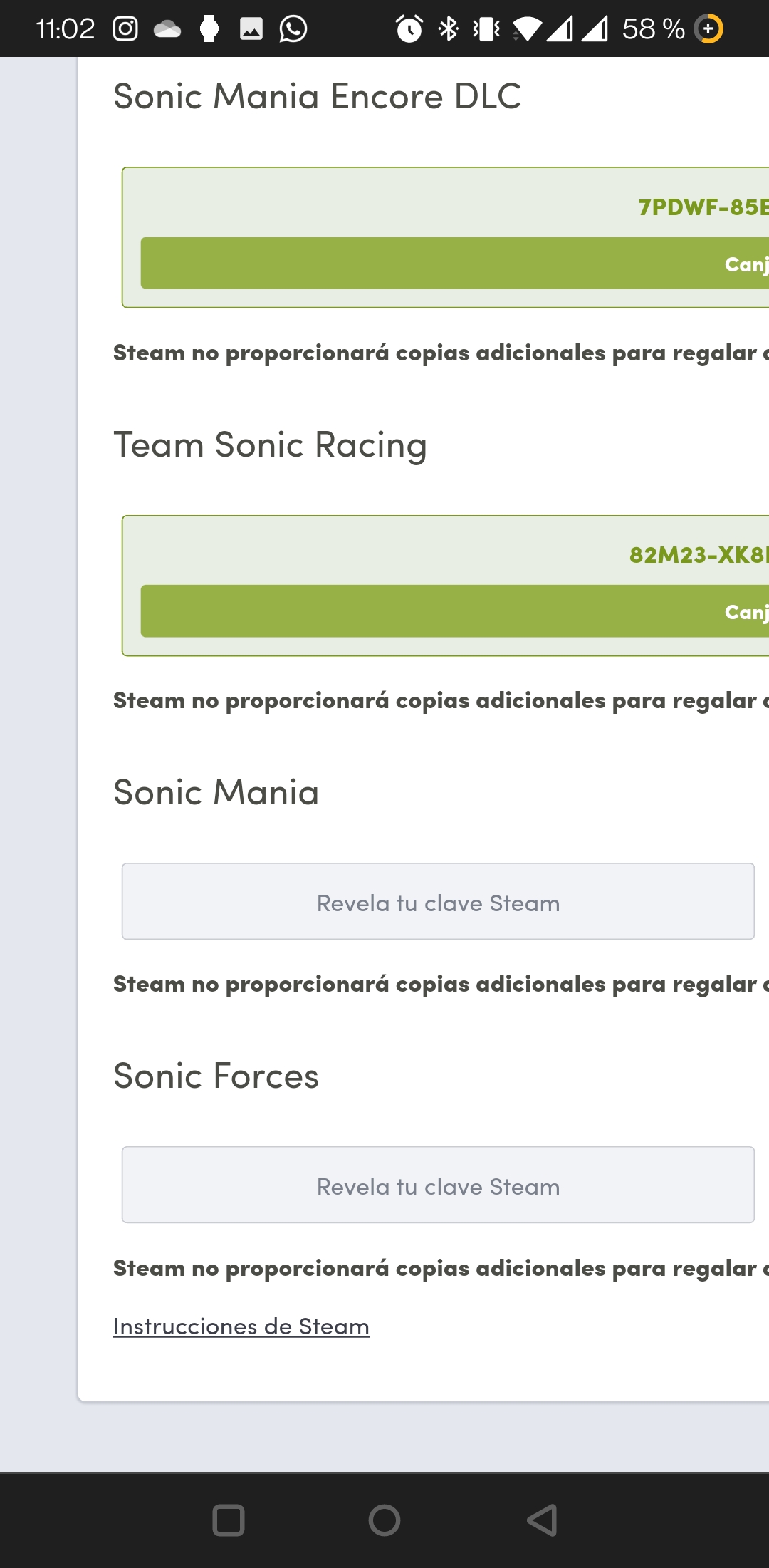Image resolution: width=769 pixels, height=1568 pixels.
Task: Tap the image gallery notification icon
Action: pyautogui.click(x=251, y=29)
